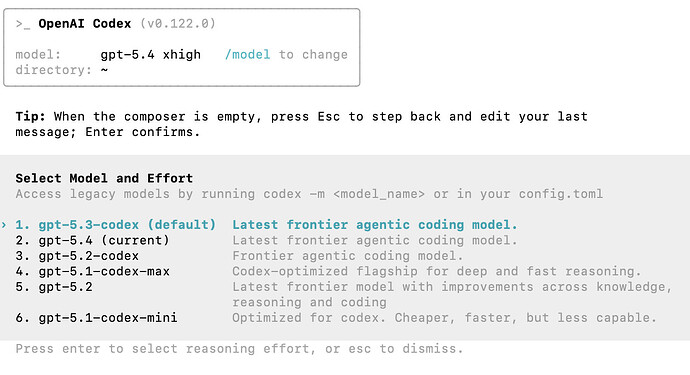This screenshot has width=690, height=375.
Task: Click the /model command link in the header
Action: click(247, 55)
